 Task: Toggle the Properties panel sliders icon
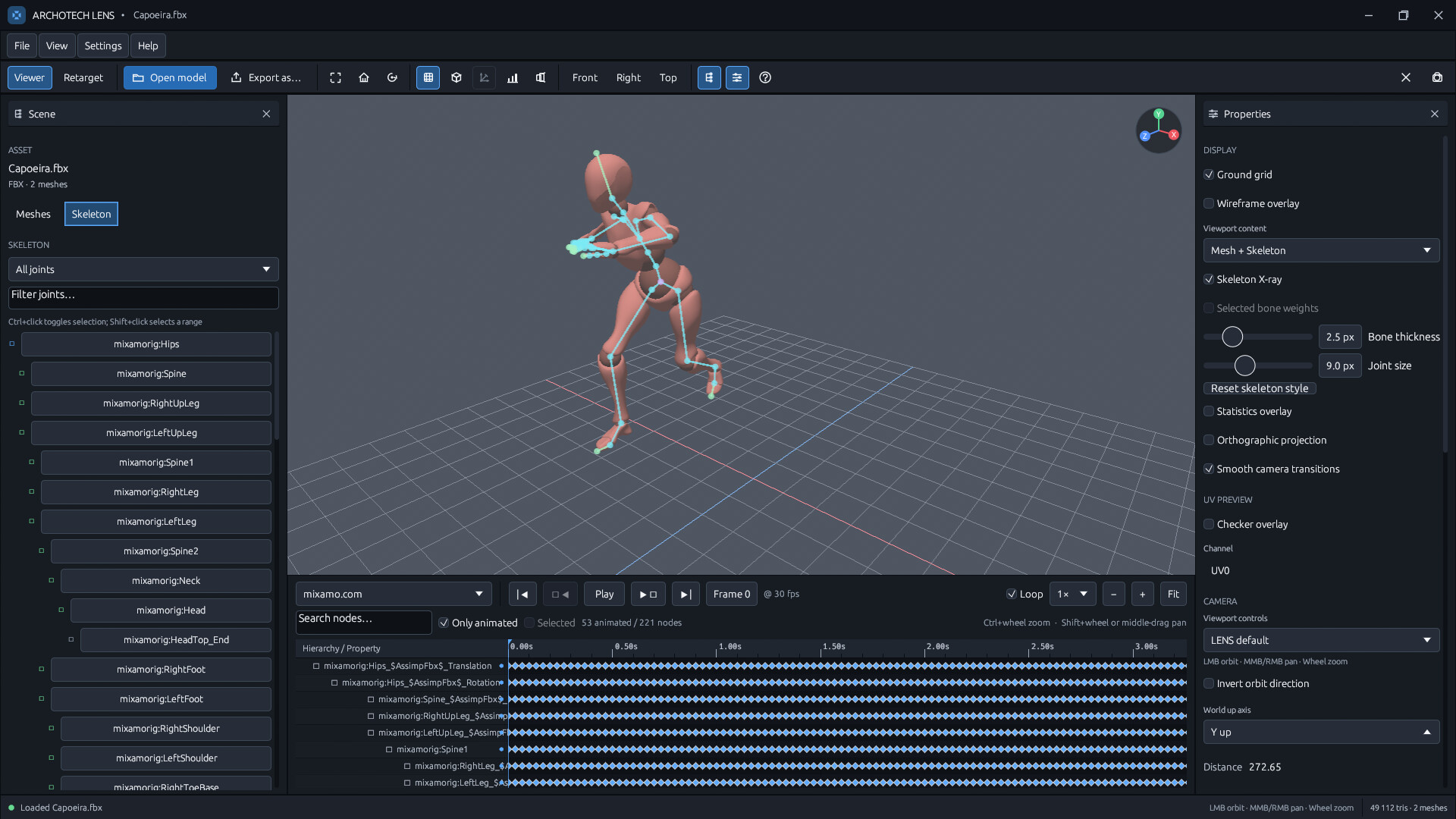(x=737, y=77)
